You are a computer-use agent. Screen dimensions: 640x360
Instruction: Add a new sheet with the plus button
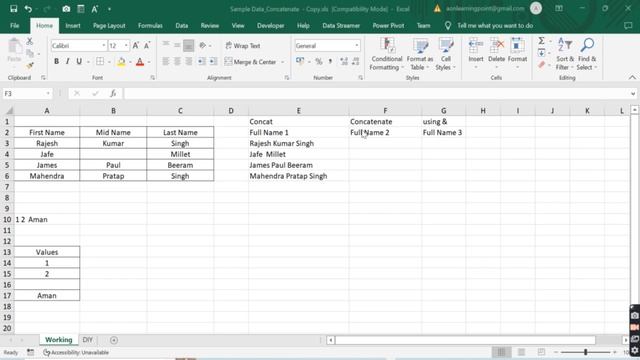click(114, 340)
